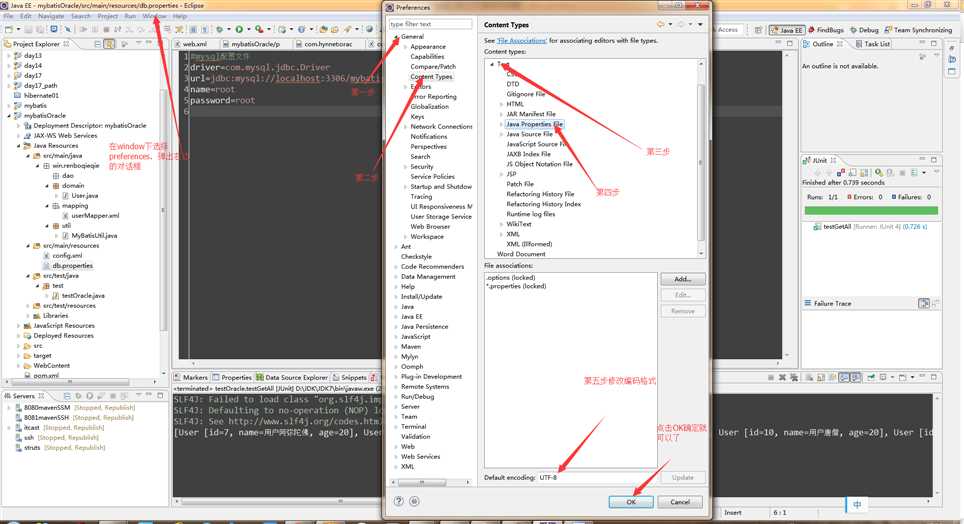This screenshot has height=524, width=964.
Task: Select the User.java file icon in tree
Action: (65, 196)
